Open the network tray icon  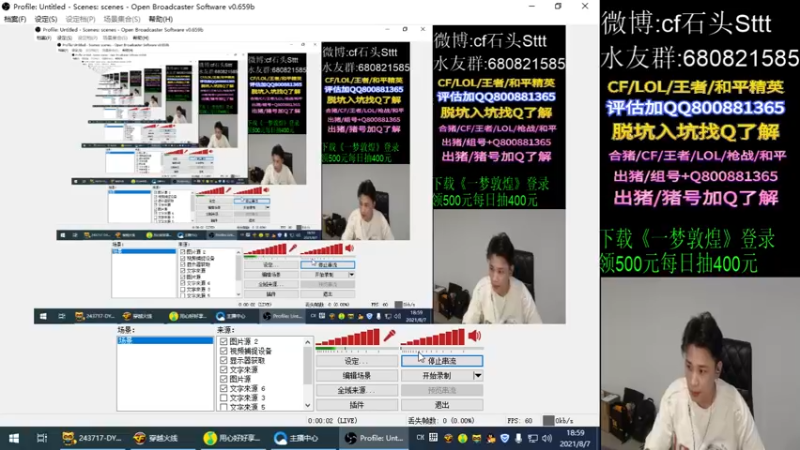533,438
